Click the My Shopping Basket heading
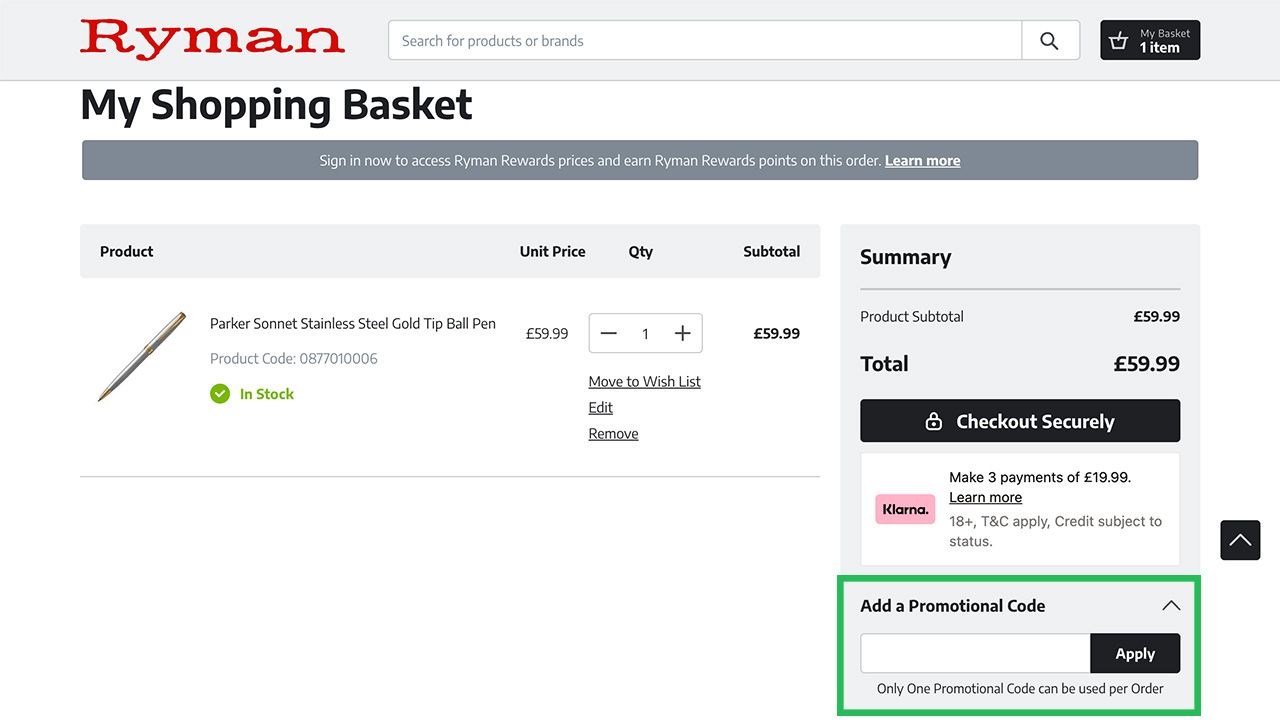 (276, 105)
